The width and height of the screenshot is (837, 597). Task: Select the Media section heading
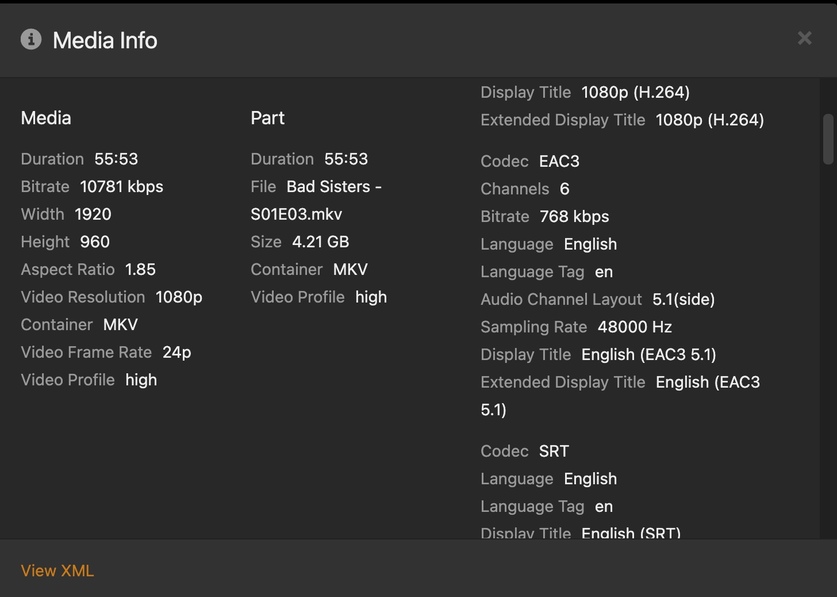(x=46, y=118)
